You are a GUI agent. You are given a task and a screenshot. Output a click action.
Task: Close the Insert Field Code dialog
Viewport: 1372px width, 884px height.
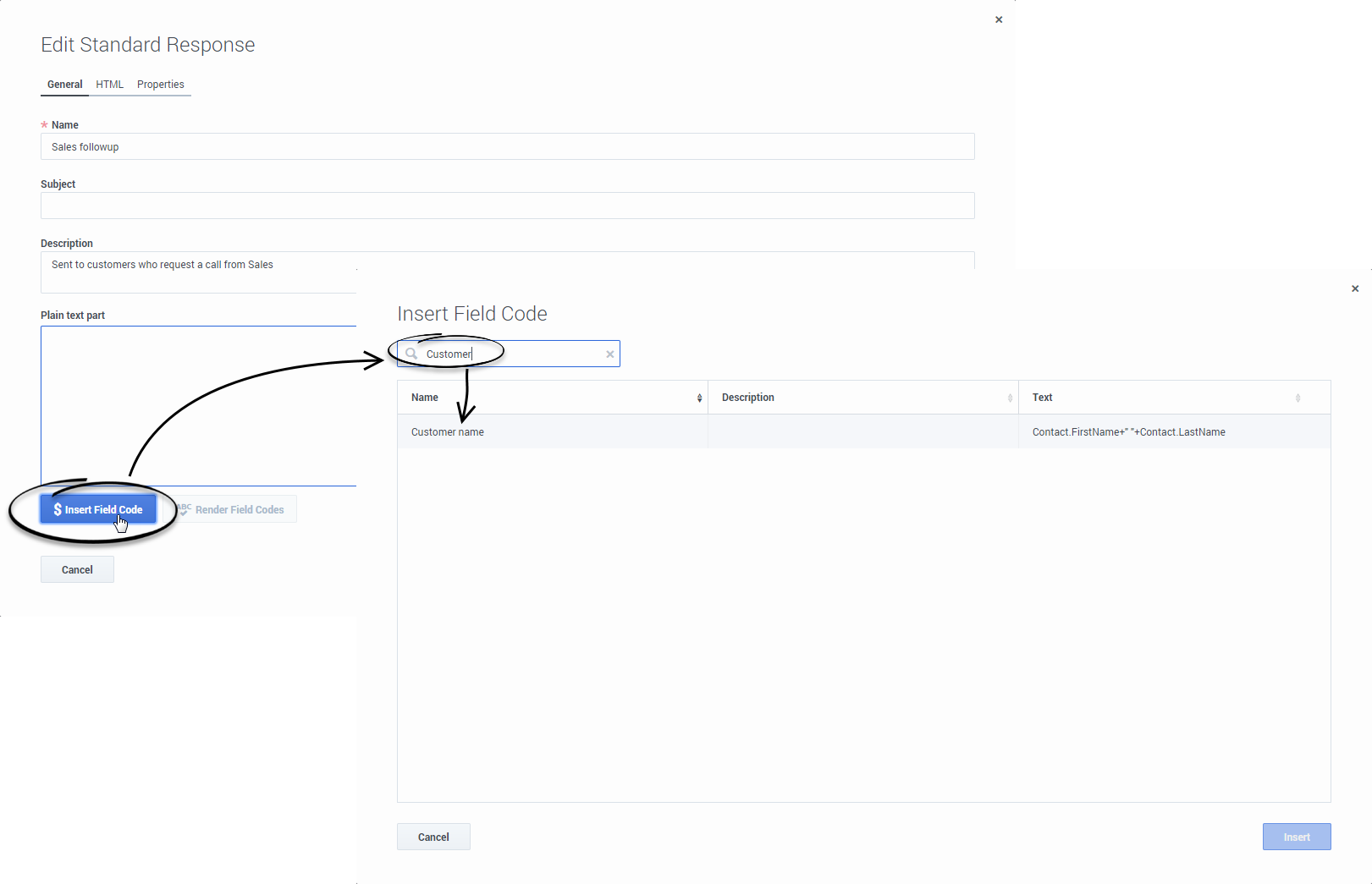[1355, 288]
